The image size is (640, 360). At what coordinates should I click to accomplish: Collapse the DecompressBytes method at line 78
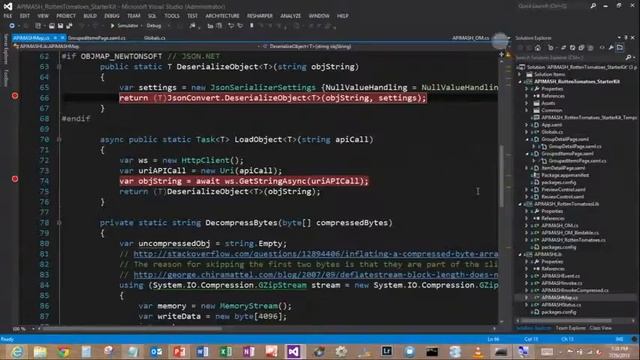59,223
